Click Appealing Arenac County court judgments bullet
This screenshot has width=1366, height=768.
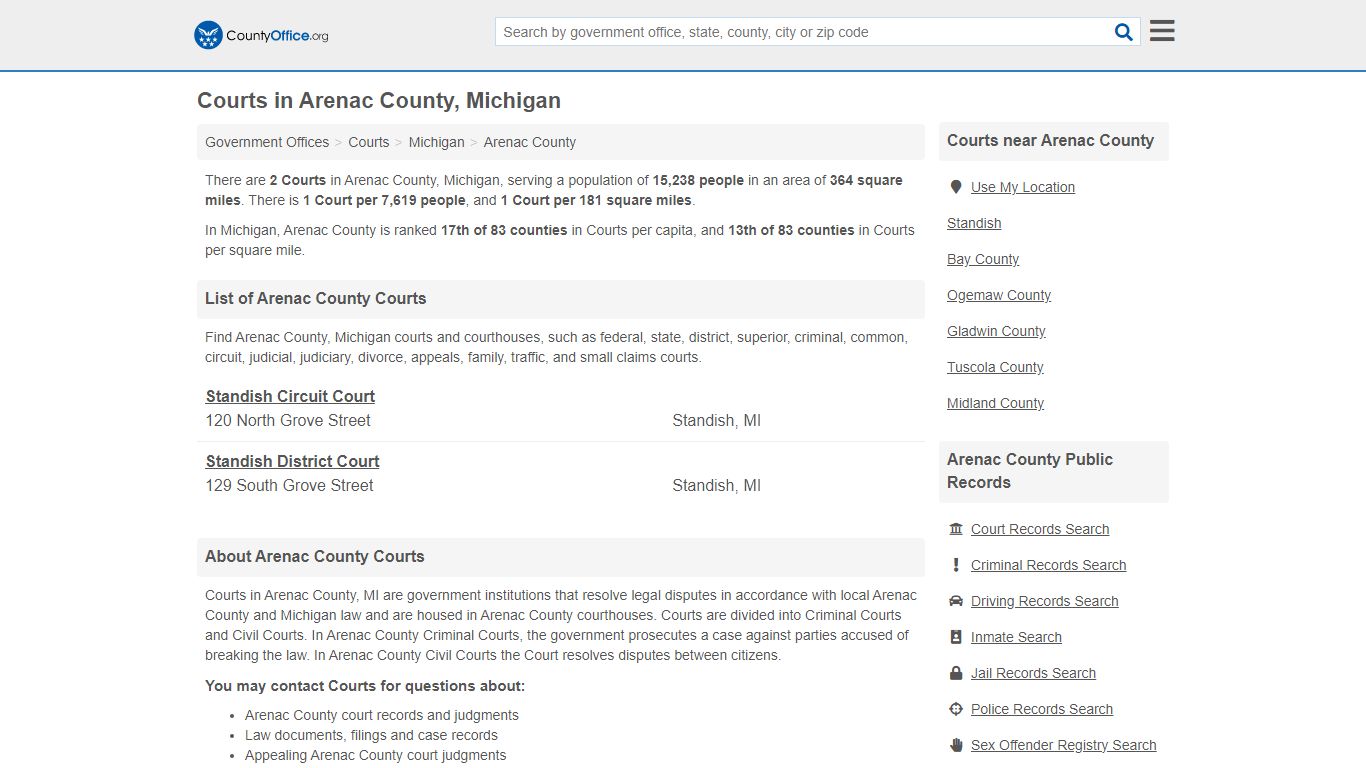[x=376, y=755]
